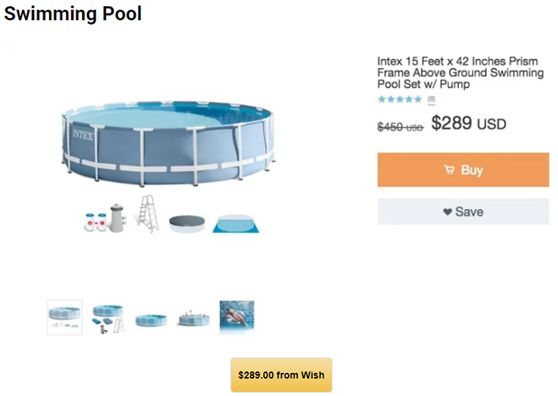
Task: Click the $289.00 from Wish button
Action: click(281, 375)
